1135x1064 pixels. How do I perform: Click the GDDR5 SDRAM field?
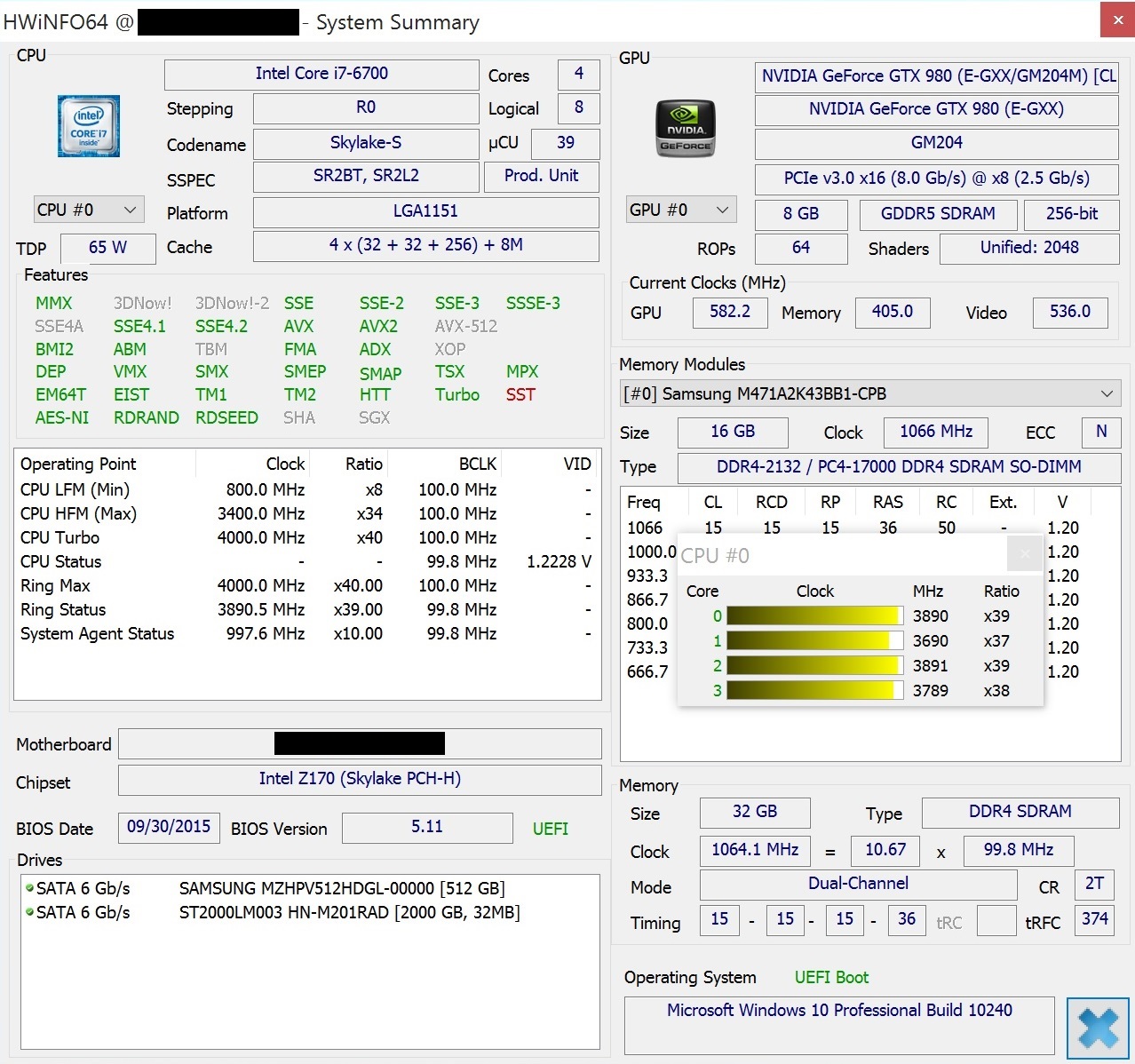938,214
